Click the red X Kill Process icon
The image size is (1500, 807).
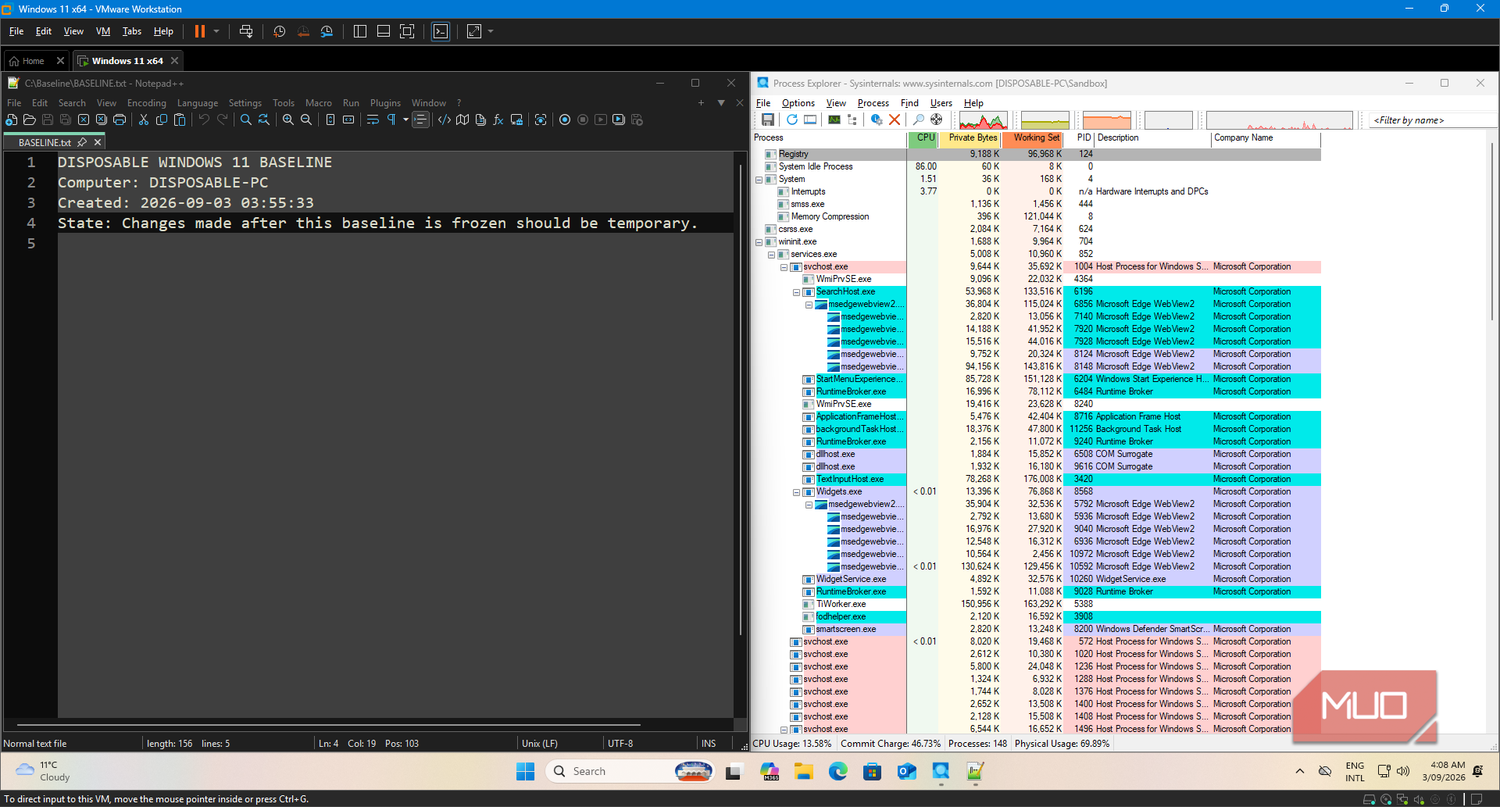pyautogui.click(x=895, y=120)
